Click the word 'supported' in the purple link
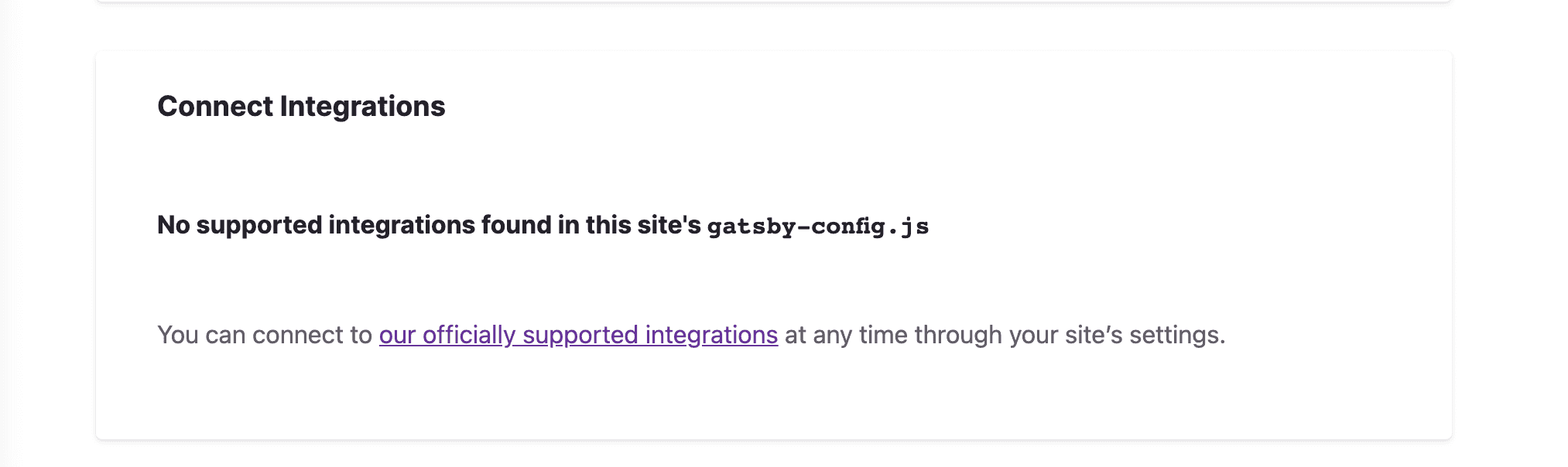The height and width of the screenshot is (467, 1568). [x=580, y=335]
